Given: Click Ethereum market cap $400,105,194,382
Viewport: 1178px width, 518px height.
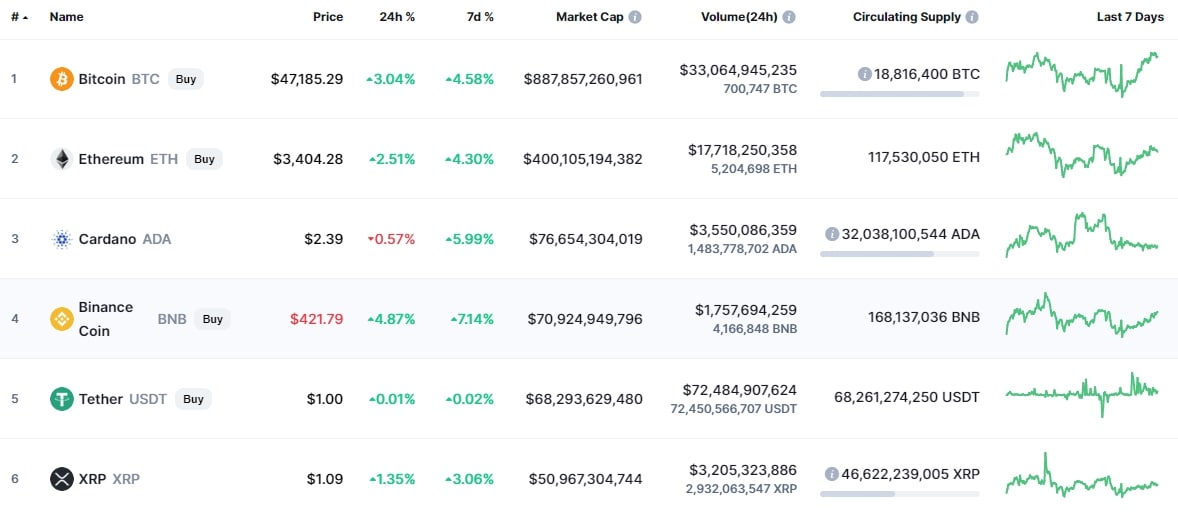Looking at the screenshot, I should coord(583,159).
